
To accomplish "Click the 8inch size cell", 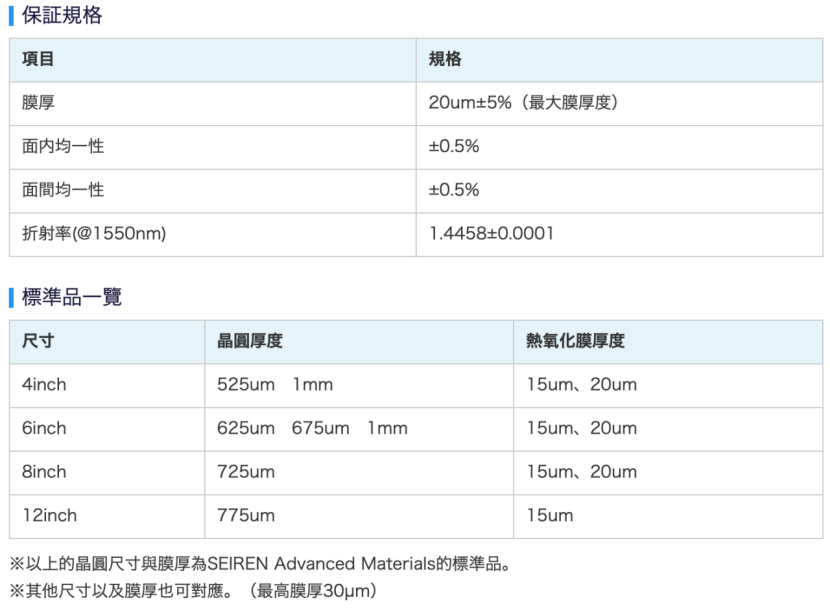I will click(44, 472).
